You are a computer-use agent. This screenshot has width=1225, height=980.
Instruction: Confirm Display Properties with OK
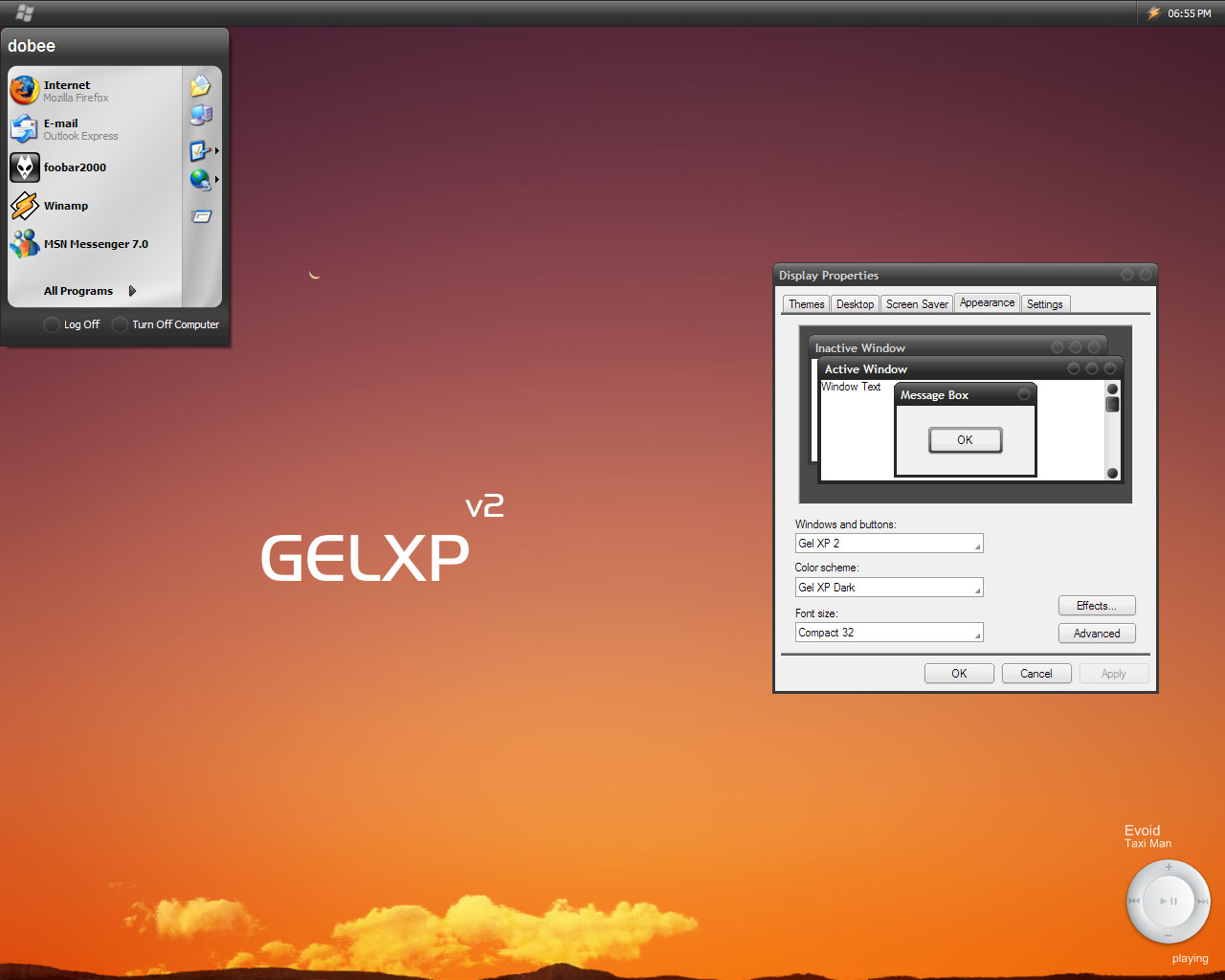pyautogui.click(x=959, y=674)
